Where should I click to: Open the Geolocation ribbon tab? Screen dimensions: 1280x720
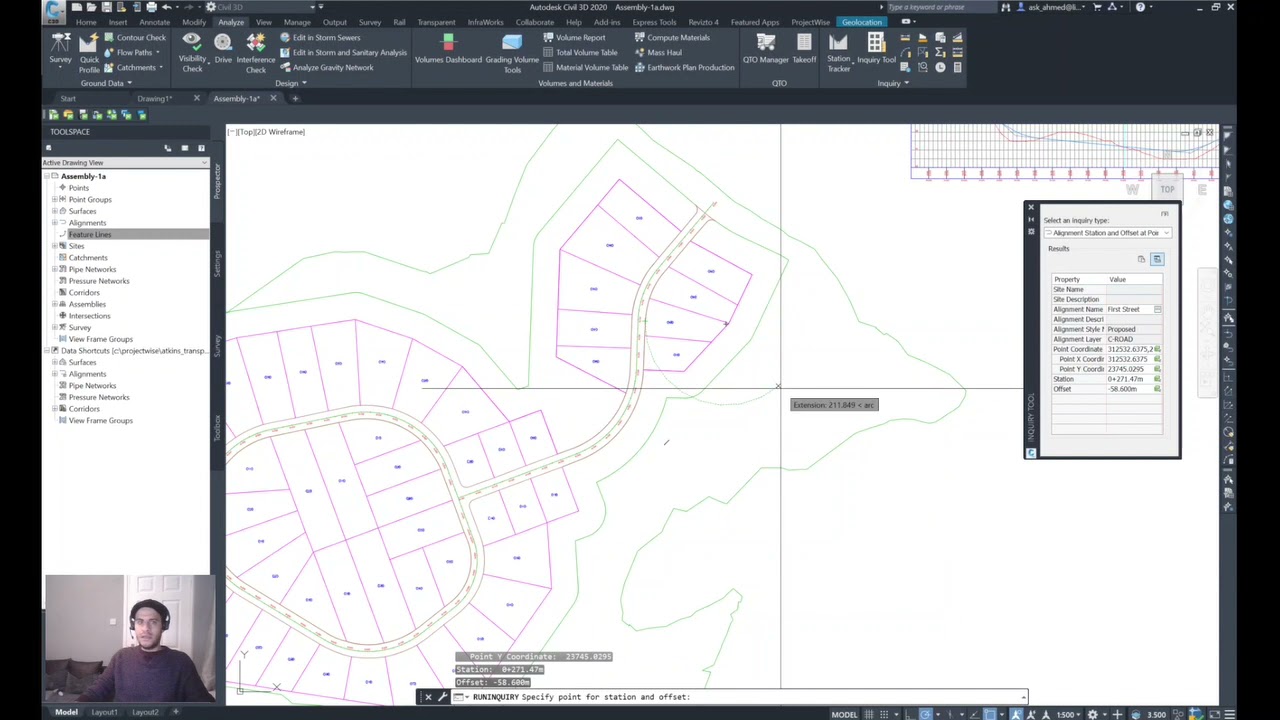(x=862, y=22)
